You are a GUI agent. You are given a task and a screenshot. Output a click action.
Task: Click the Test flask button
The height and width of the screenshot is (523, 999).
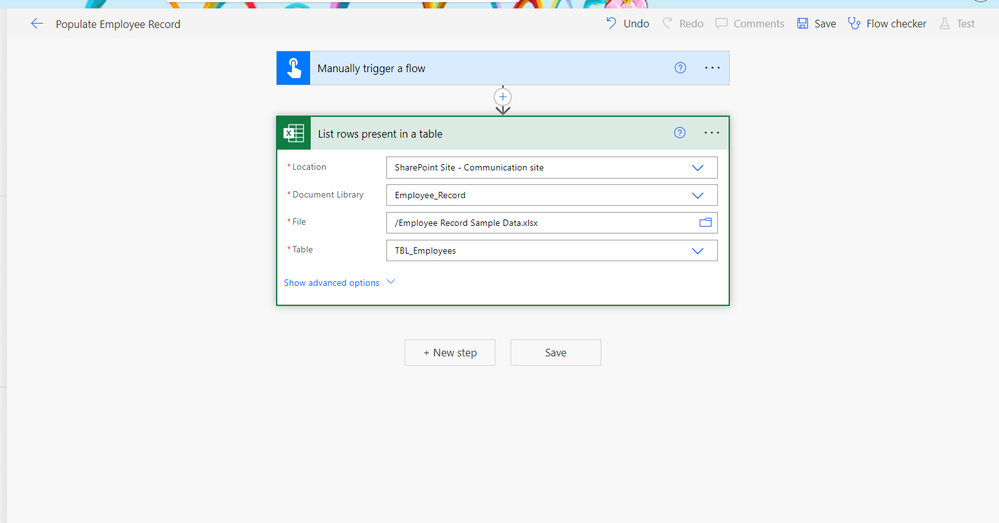point(957,24)
